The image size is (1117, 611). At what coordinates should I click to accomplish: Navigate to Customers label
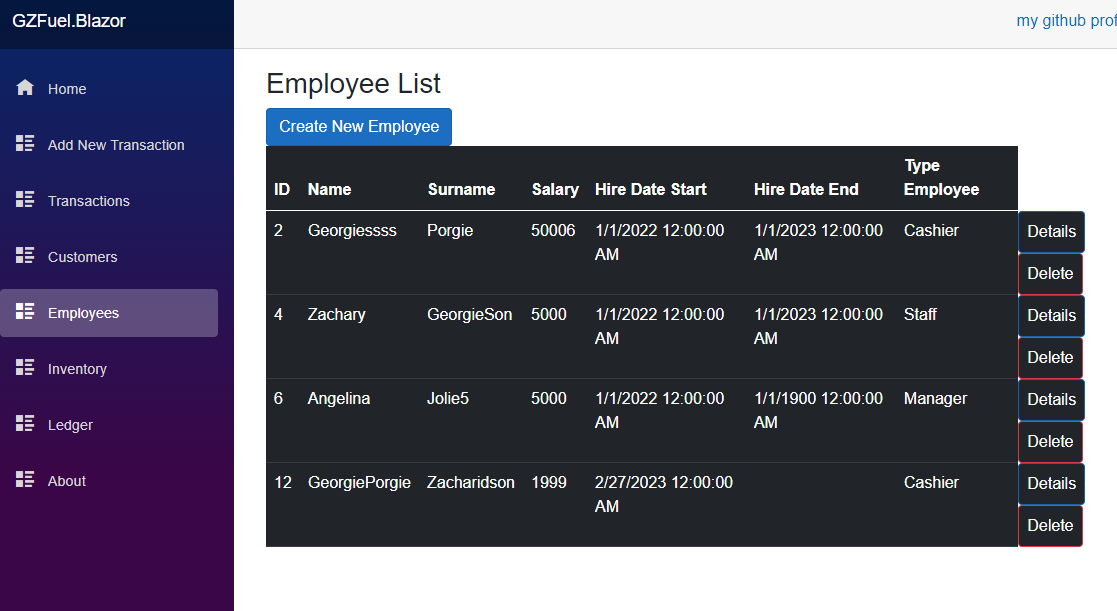point(83,257)
